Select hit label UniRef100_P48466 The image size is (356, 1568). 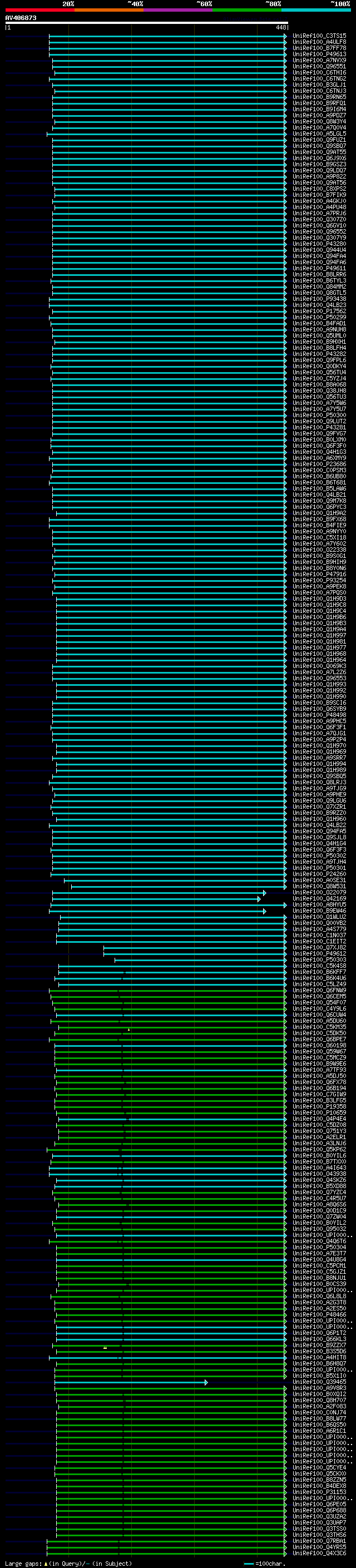[319, 1314]
